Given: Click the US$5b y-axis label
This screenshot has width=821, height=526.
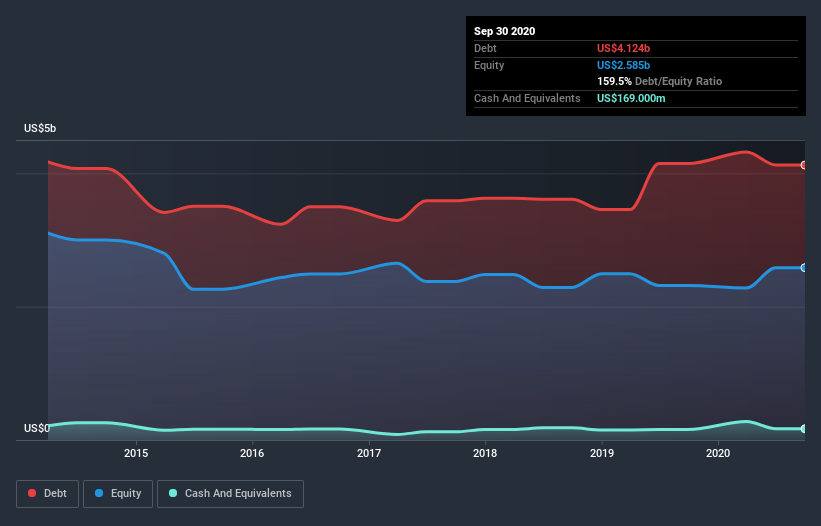Looking at the screenshot, I should click(x=40, y=128).
